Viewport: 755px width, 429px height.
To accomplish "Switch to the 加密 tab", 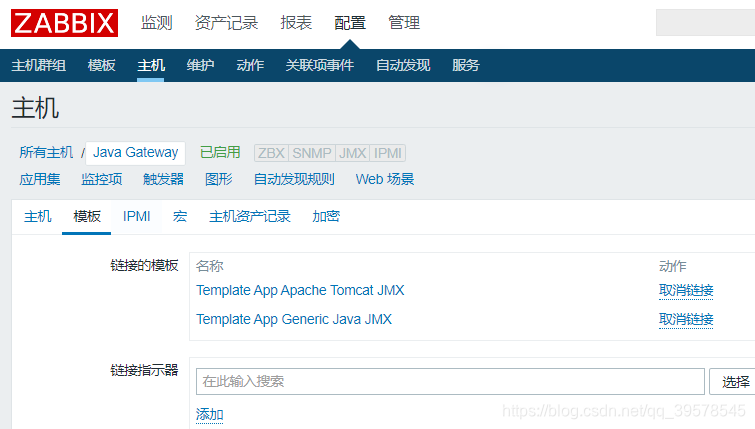I will (326, 217).
